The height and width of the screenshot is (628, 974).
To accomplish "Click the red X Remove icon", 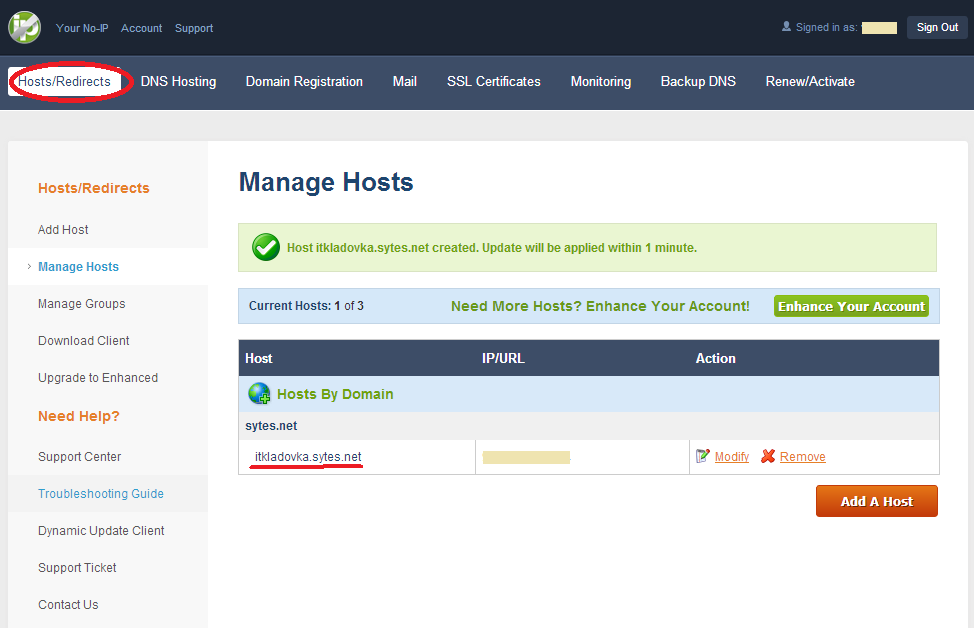I will [768, 457].
